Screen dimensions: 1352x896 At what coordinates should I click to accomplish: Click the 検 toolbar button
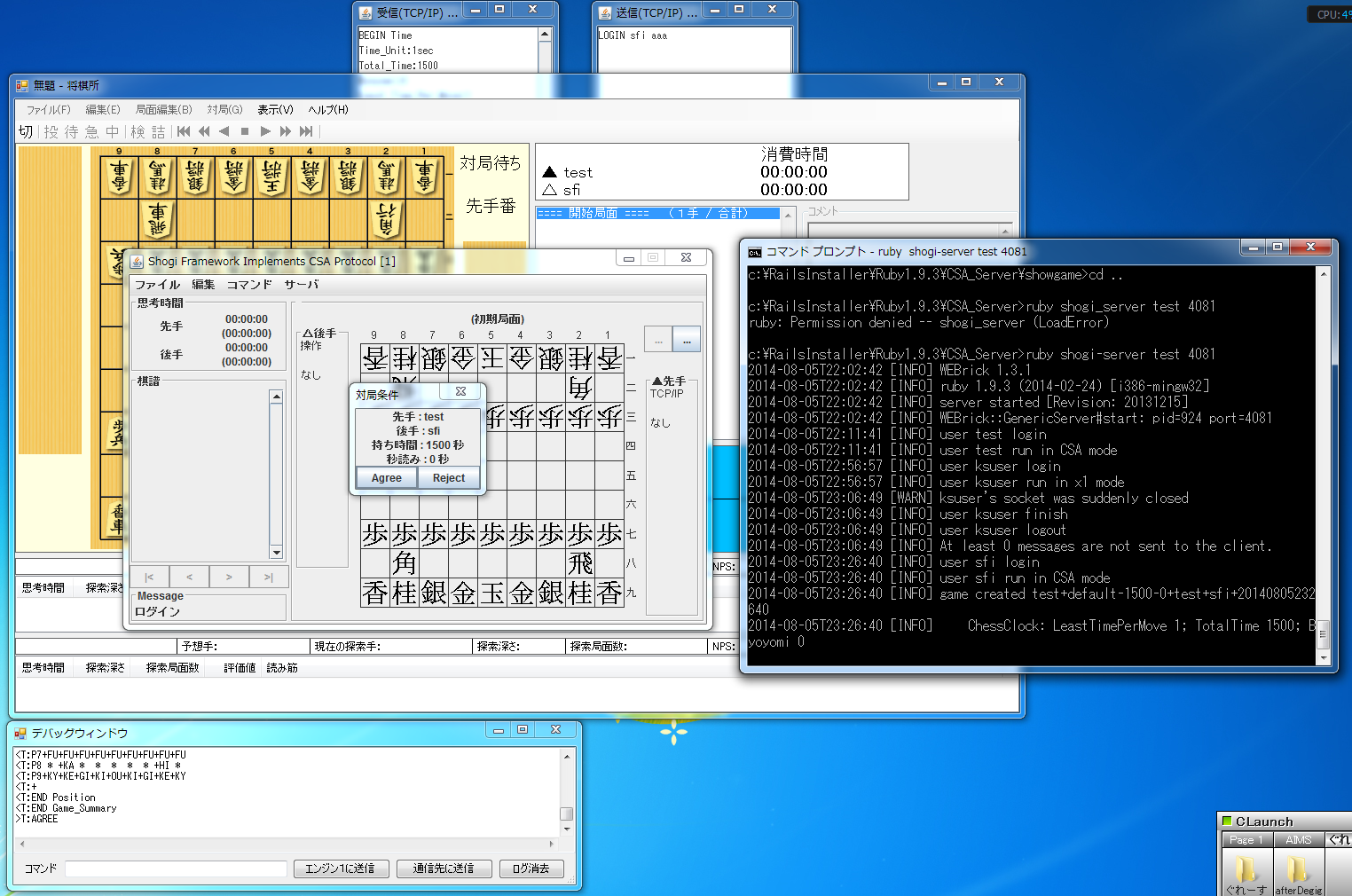coord(138,131)
